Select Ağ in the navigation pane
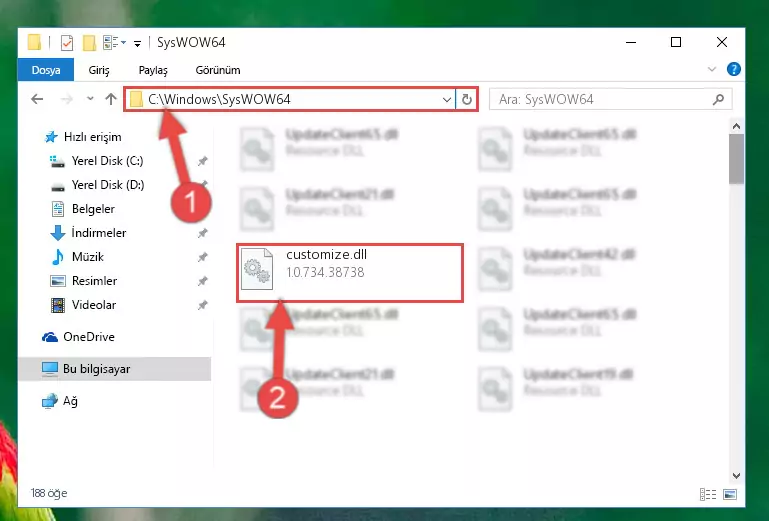 click(x=70, y=401)
